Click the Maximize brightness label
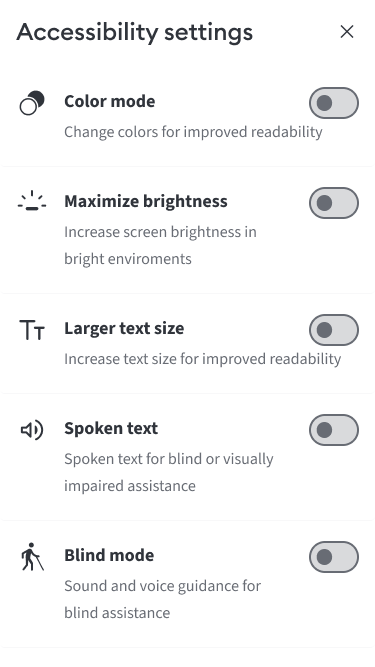The height and width of the screenshot is (667, 375). 146,201
